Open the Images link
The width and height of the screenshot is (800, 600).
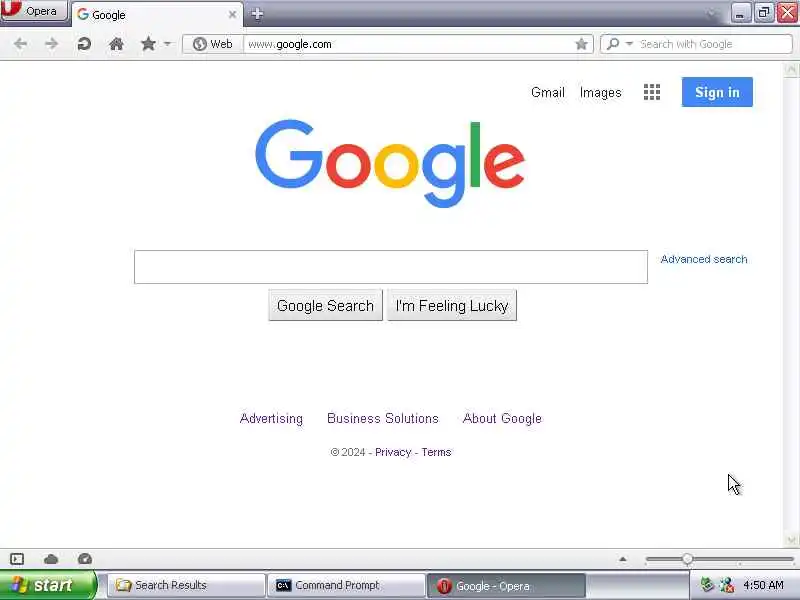601,93
